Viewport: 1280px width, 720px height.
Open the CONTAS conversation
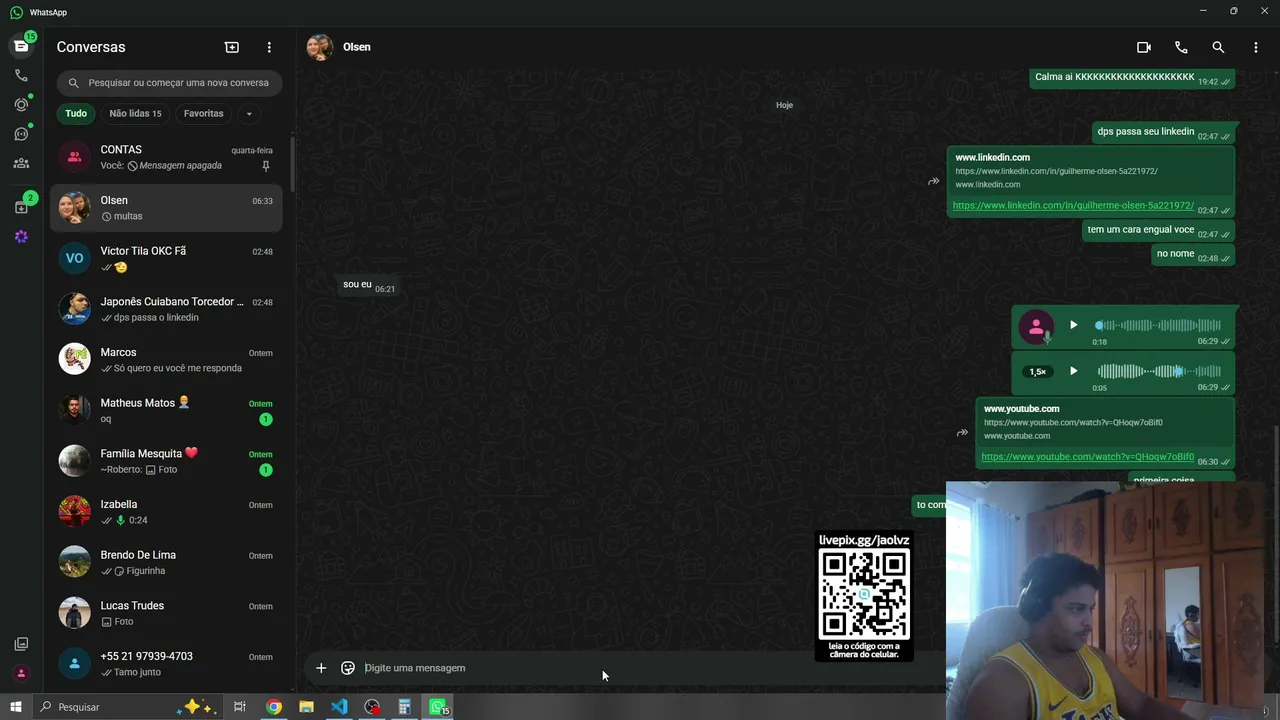click(x=166, y=157)
